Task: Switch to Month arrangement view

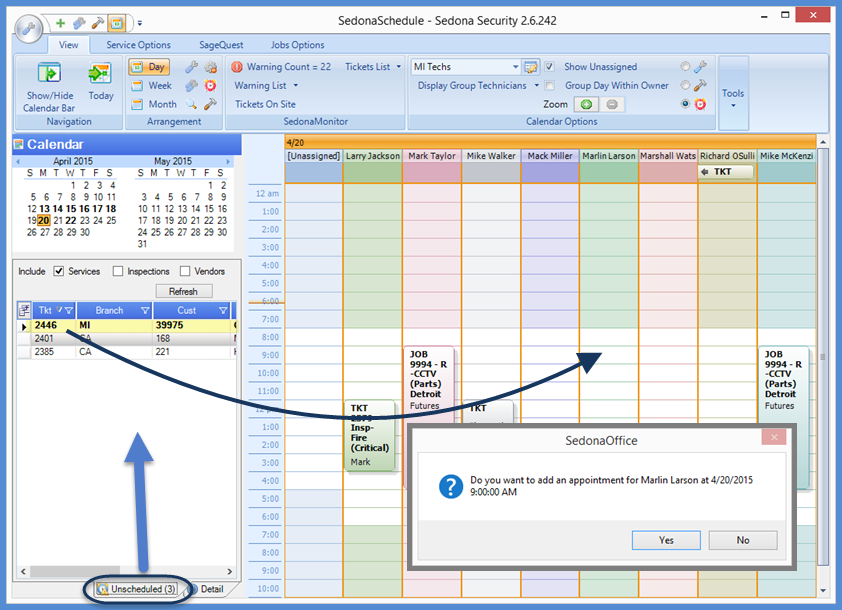Action: (155, 104)
